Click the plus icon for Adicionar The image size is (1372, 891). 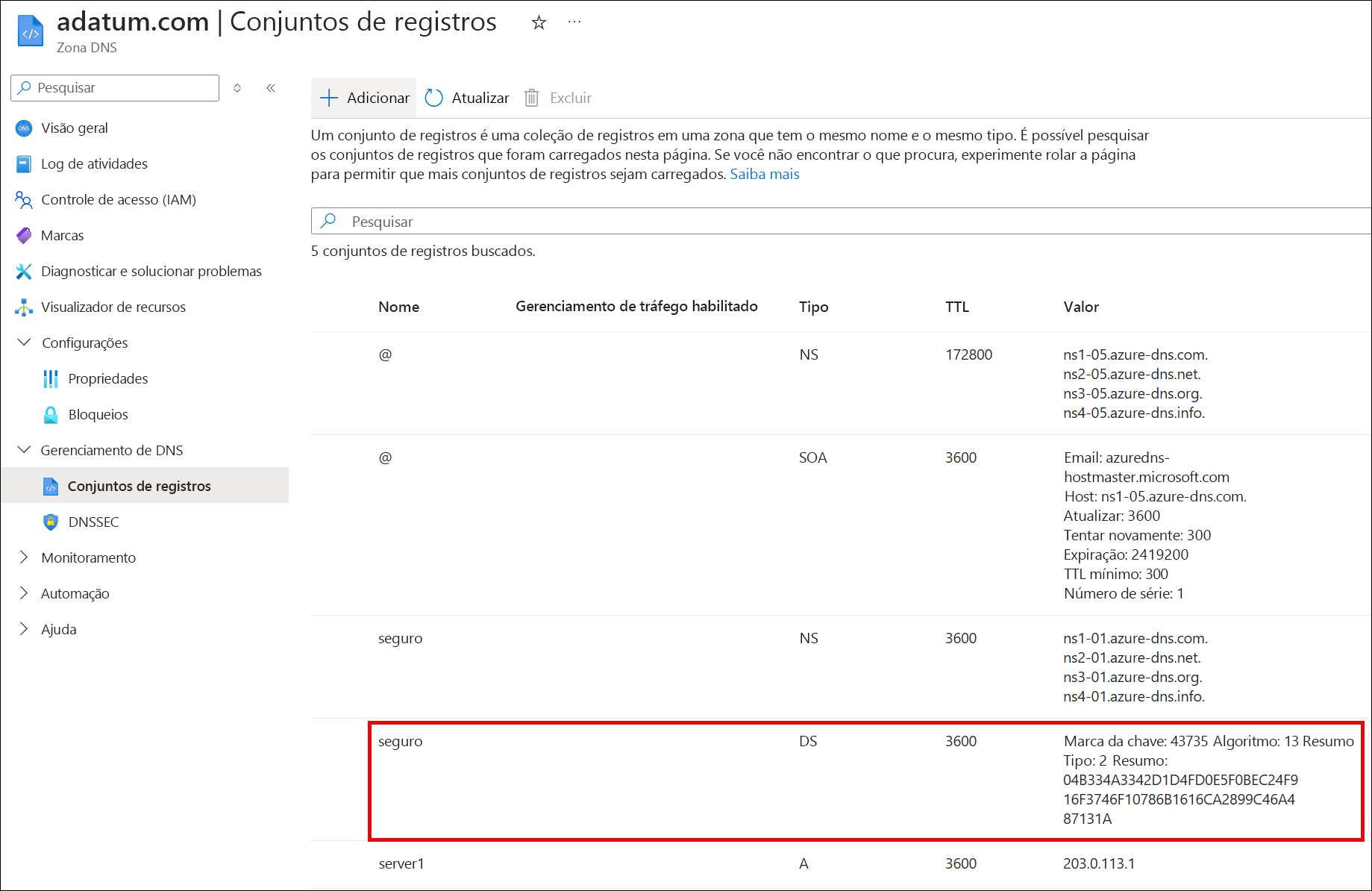pos(329,98)
